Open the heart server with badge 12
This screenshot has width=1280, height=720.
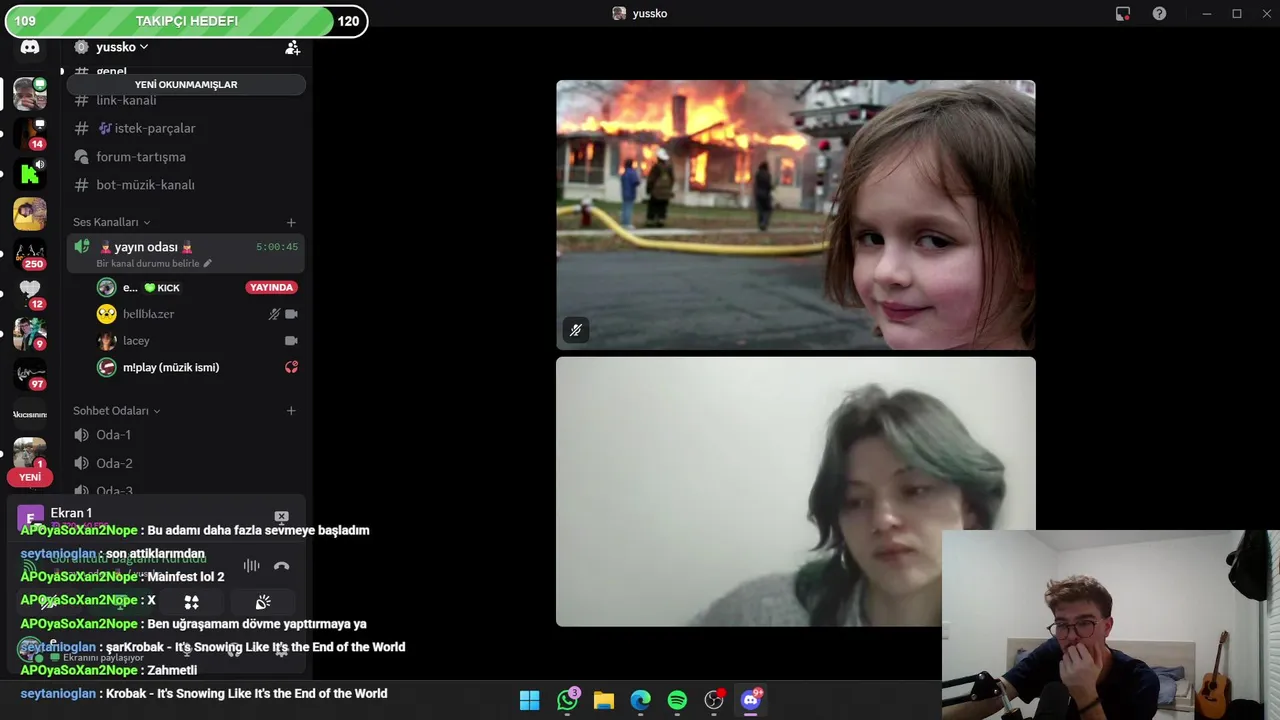tap(29, 294)
